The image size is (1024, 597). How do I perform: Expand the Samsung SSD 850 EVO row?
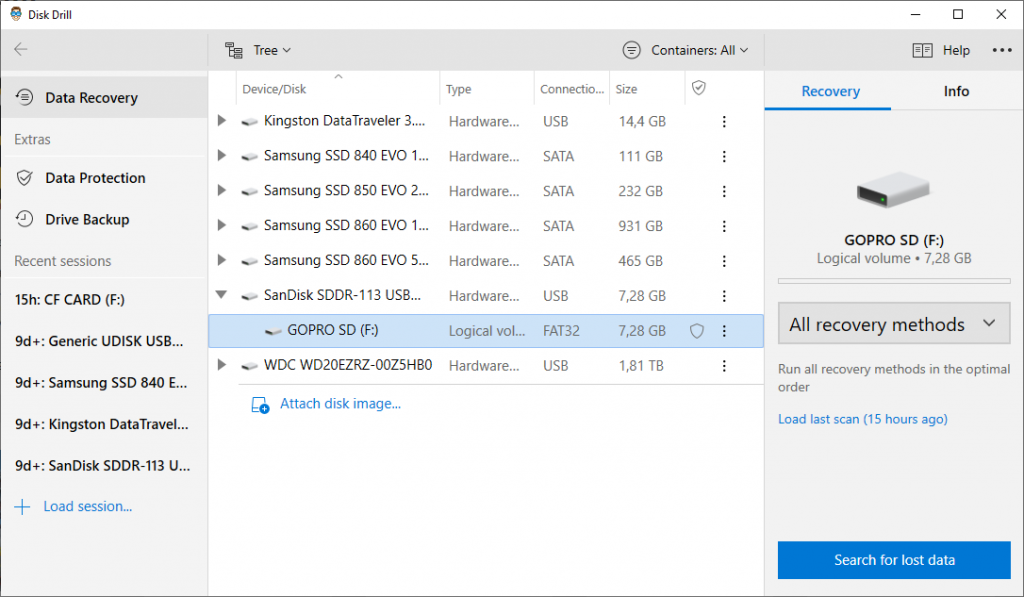pos(222,190)
